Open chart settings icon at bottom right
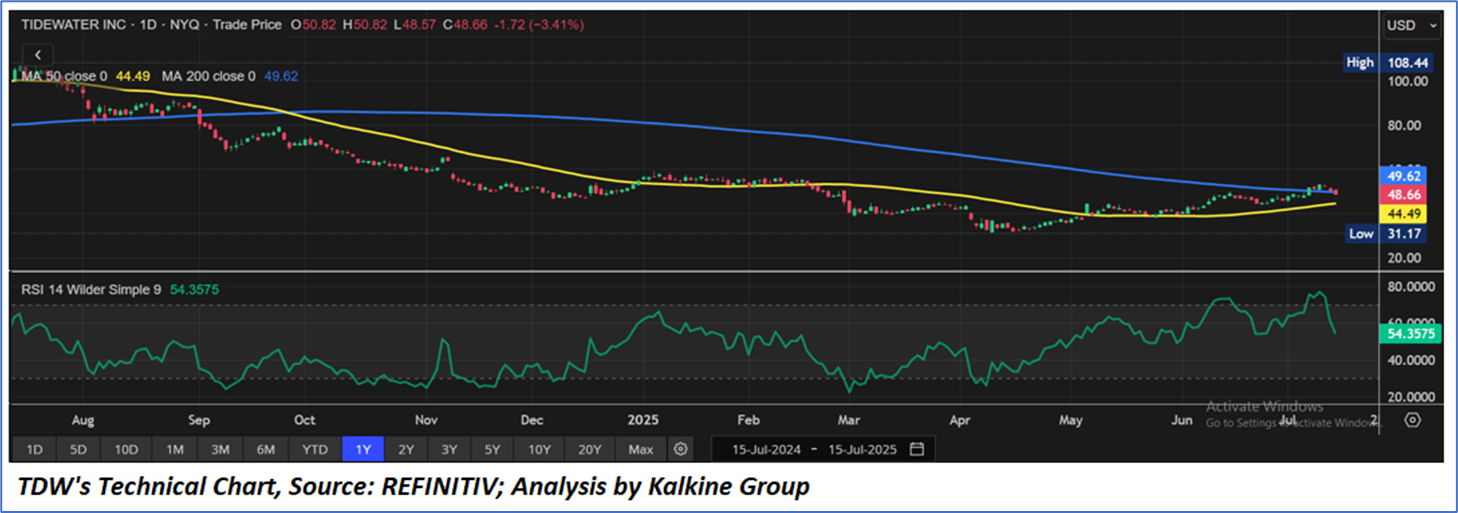The height and width of the screenshot is (513, 1458). [1412, 420]
